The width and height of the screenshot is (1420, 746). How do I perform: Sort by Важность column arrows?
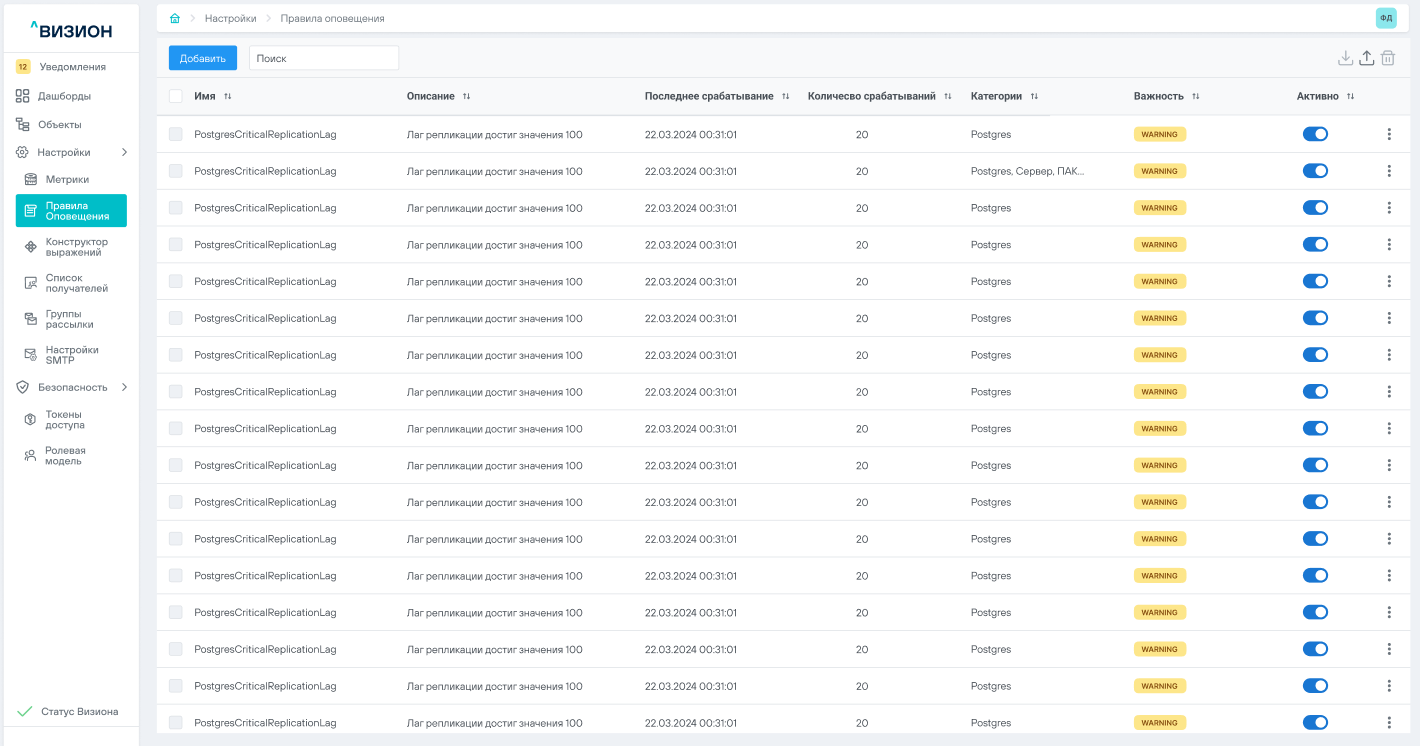pos(1195,96)
